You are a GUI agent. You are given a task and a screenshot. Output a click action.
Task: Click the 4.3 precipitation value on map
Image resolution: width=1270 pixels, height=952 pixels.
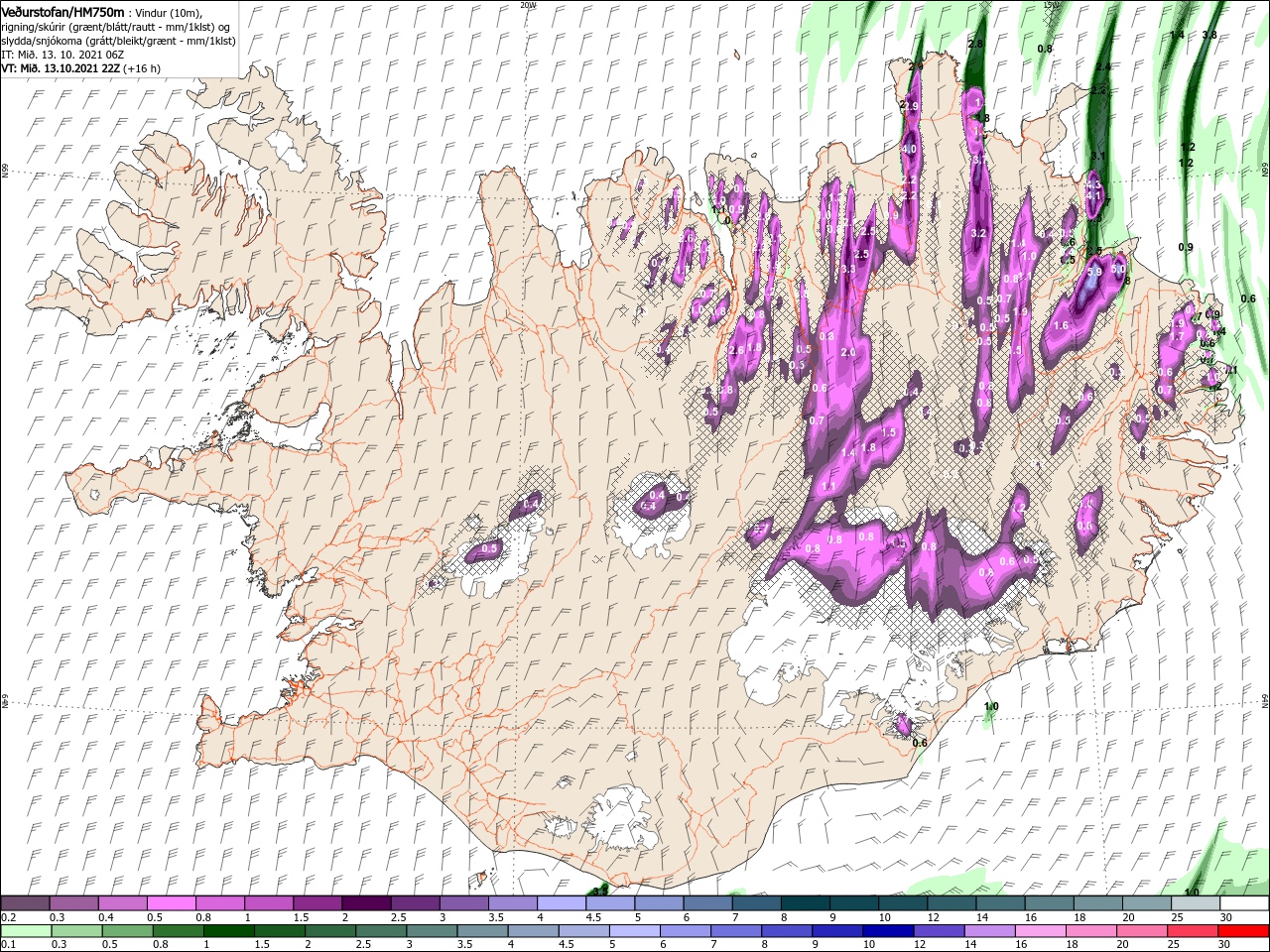pyautogui.click(x=1094, y=184)
